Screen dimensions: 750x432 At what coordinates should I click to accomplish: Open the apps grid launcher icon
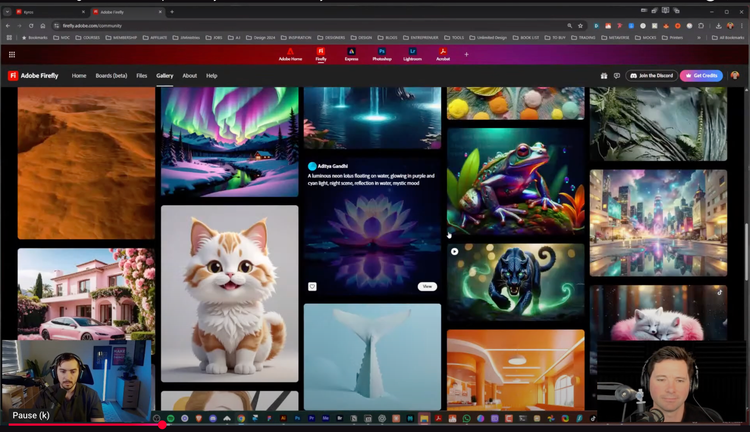coord(12,55)
